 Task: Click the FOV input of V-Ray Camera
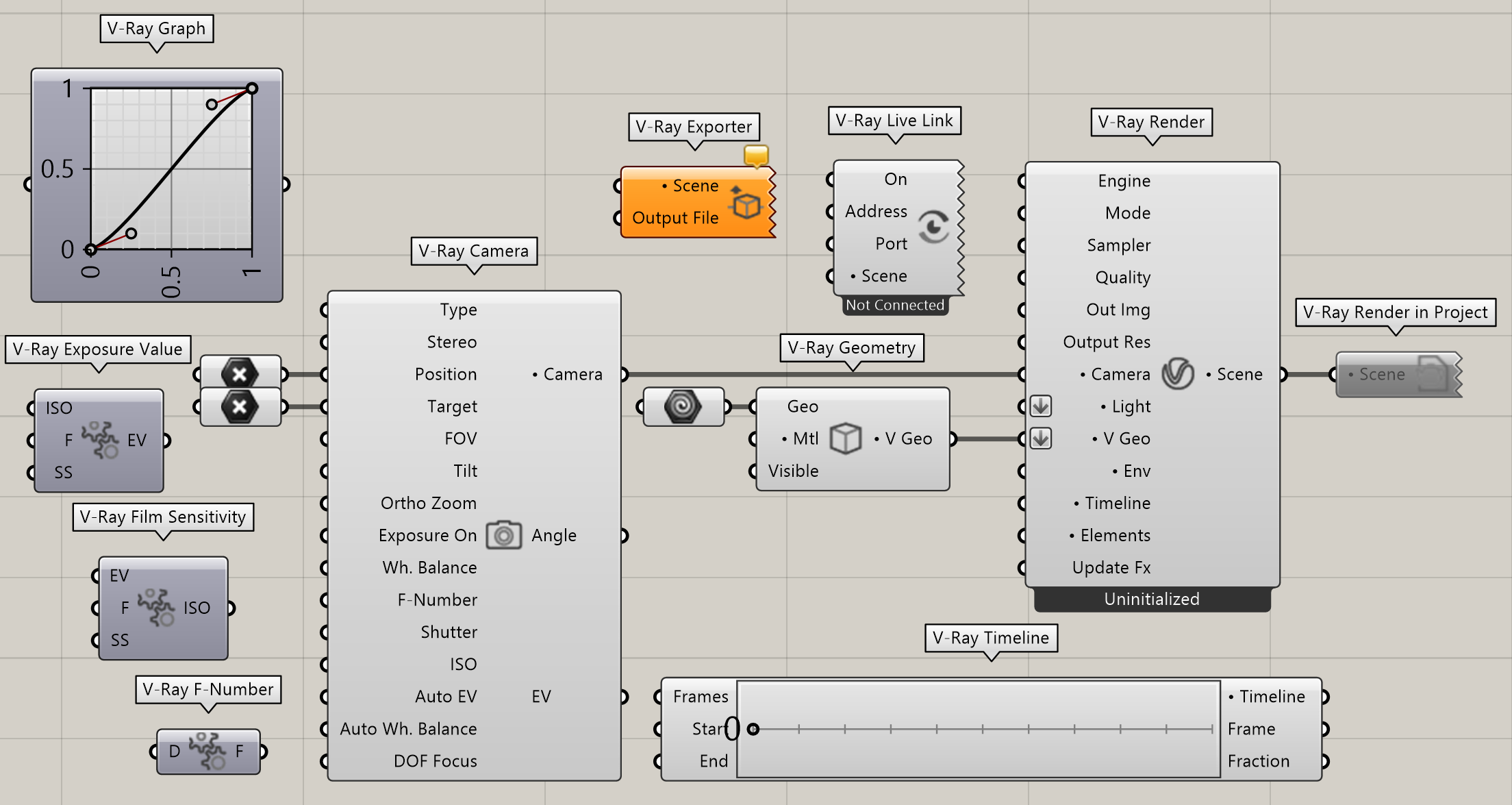click(x=461, y=438)
